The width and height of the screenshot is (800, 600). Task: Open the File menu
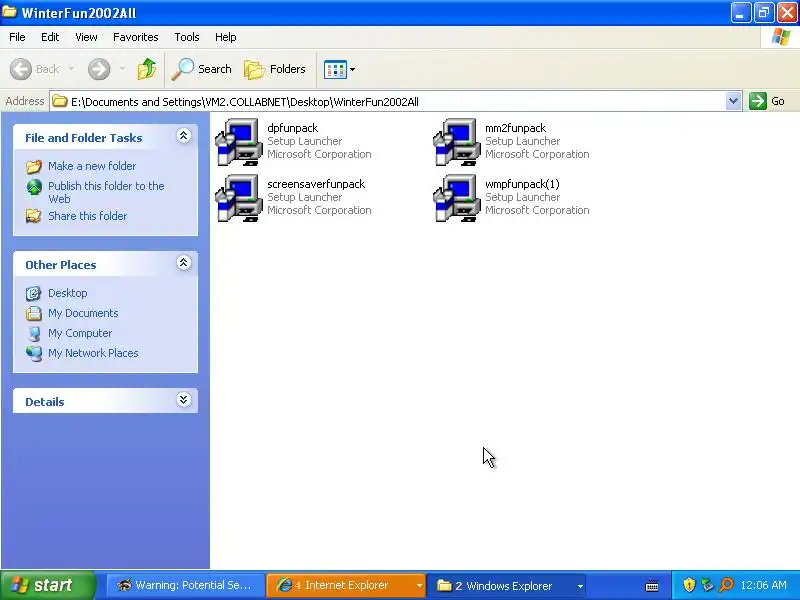point(17,37)
